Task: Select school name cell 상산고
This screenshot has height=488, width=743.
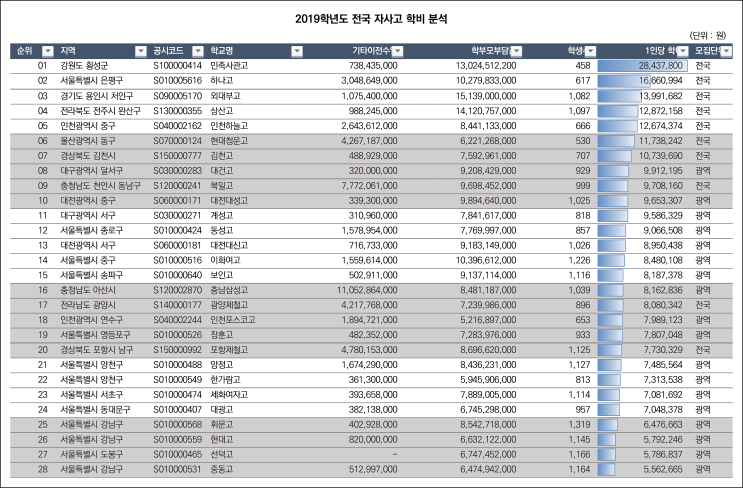Action: [222, 111]
